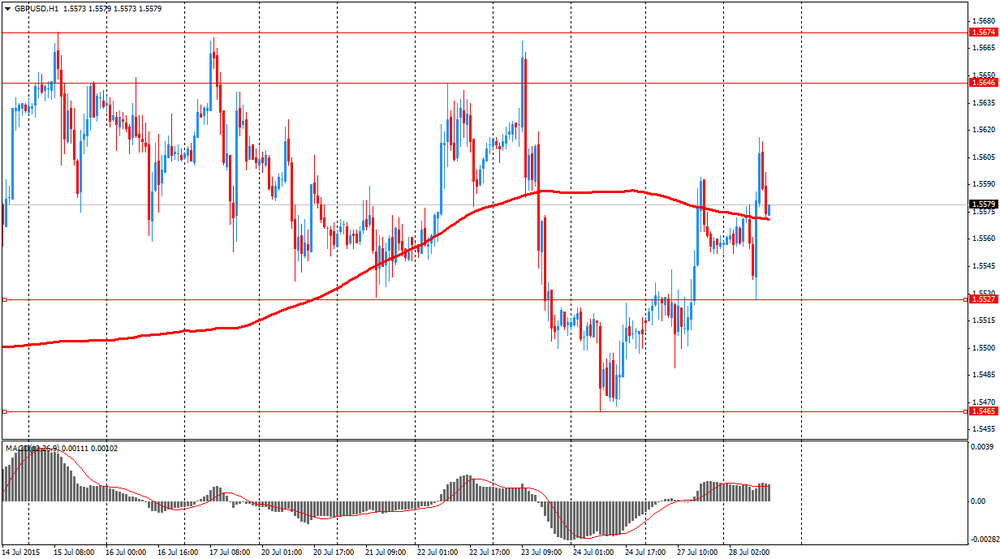
Task: Click the 21 Jul 09:00 time label
Action: click(386, 552)
